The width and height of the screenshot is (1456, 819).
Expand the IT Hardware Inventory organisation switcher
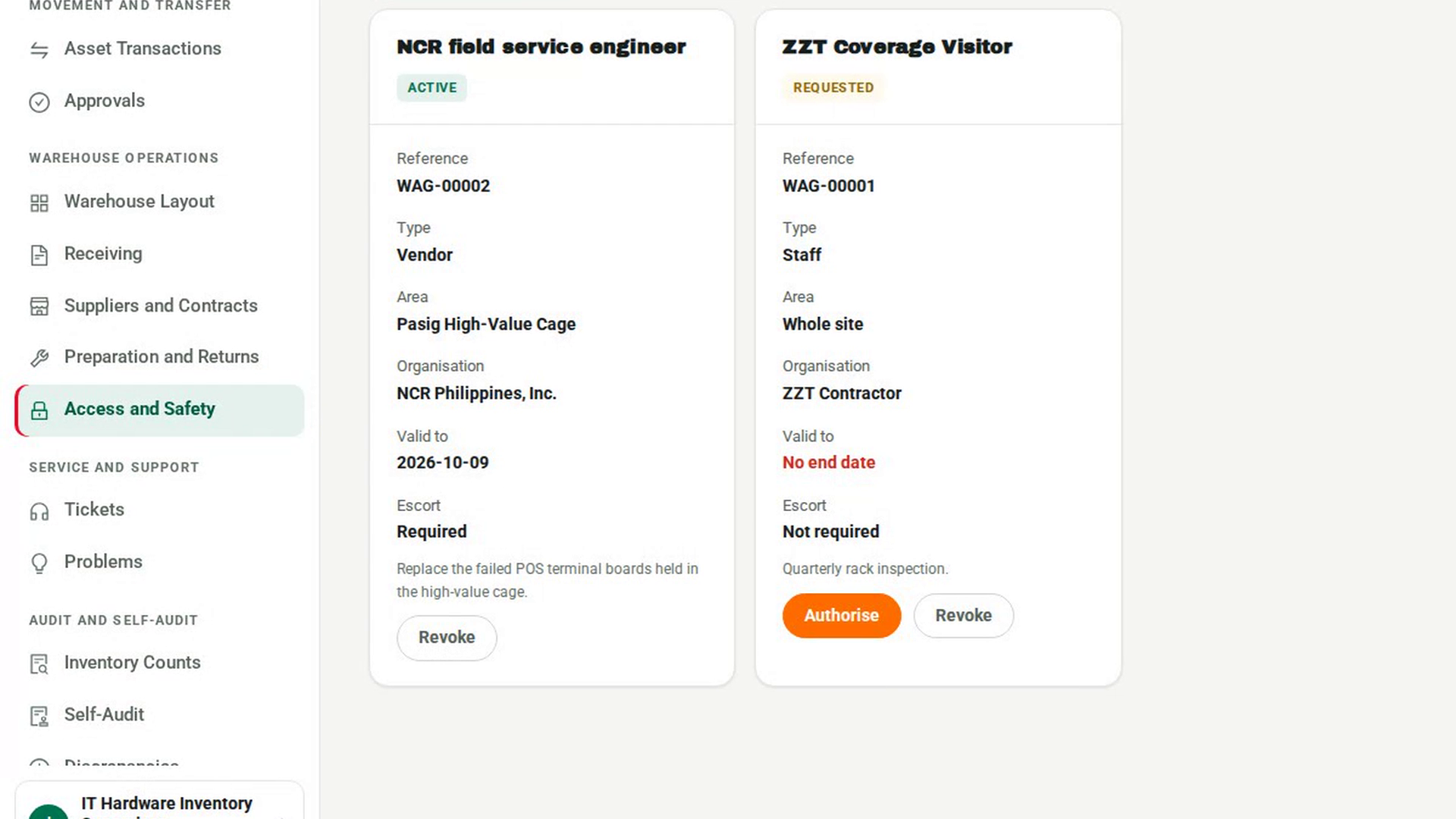[x=159, y=802]
